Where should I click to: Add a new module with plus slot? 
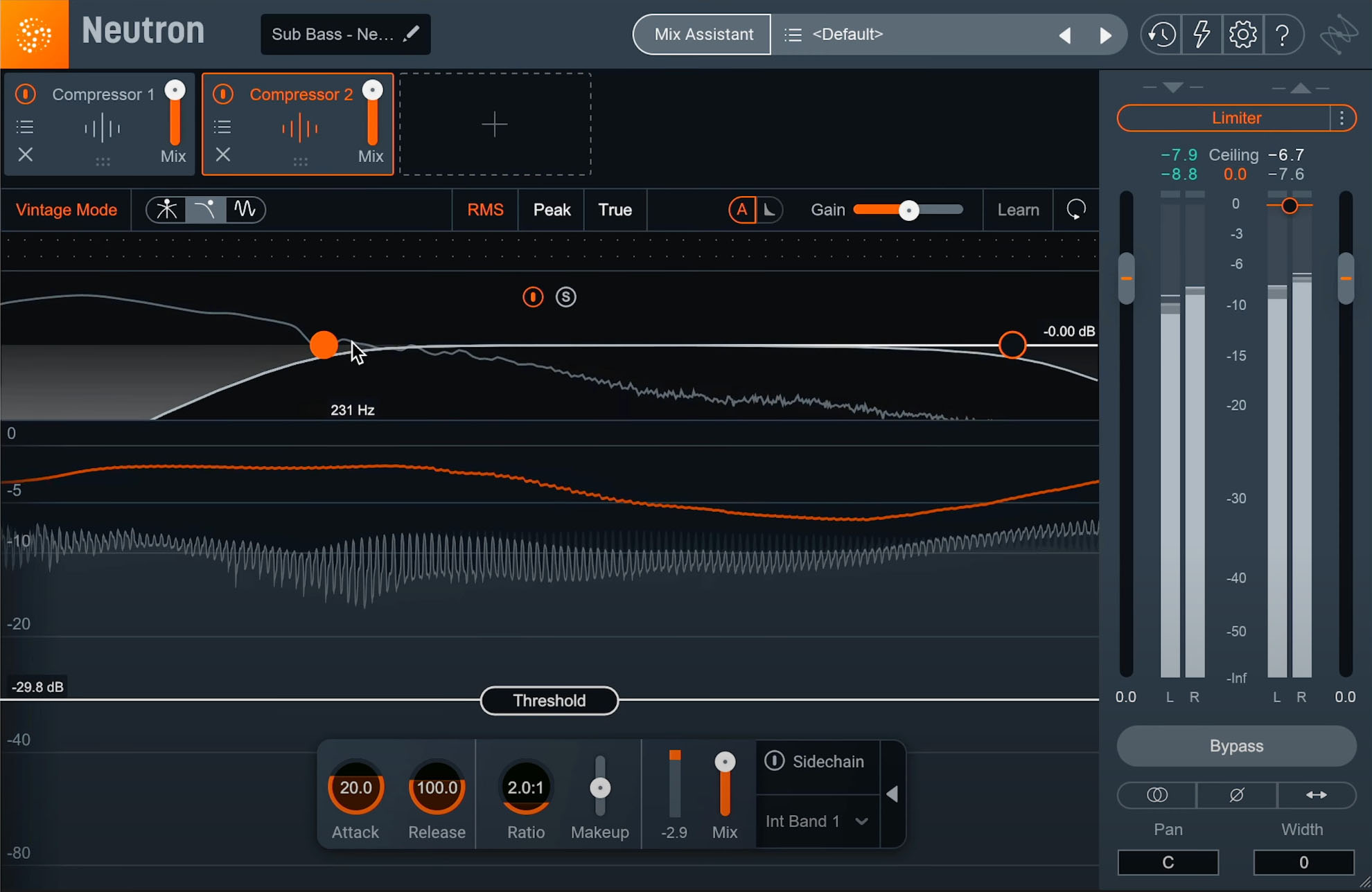tap(495, 124)
